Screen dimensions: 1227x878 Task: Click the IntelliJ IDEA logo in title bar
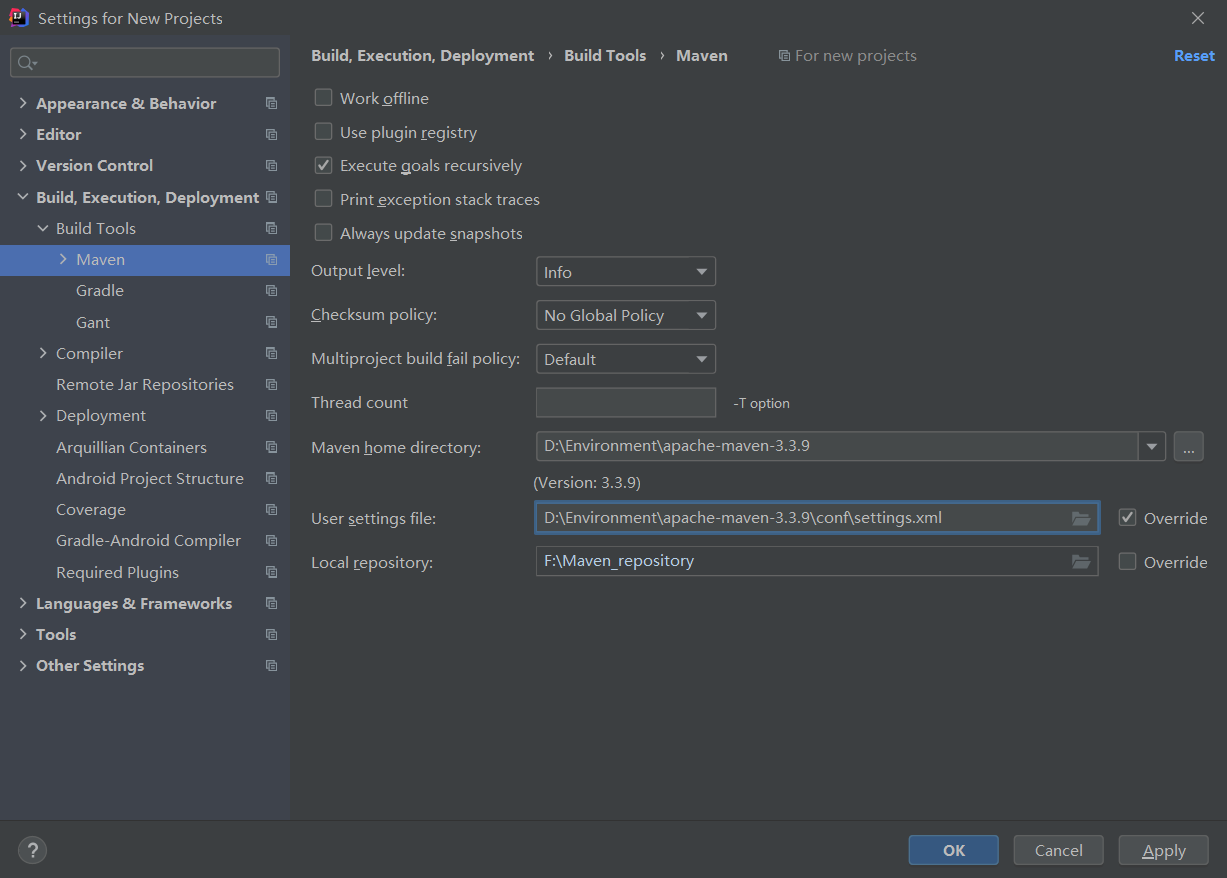pyautogui.click(x=19, y=18)
